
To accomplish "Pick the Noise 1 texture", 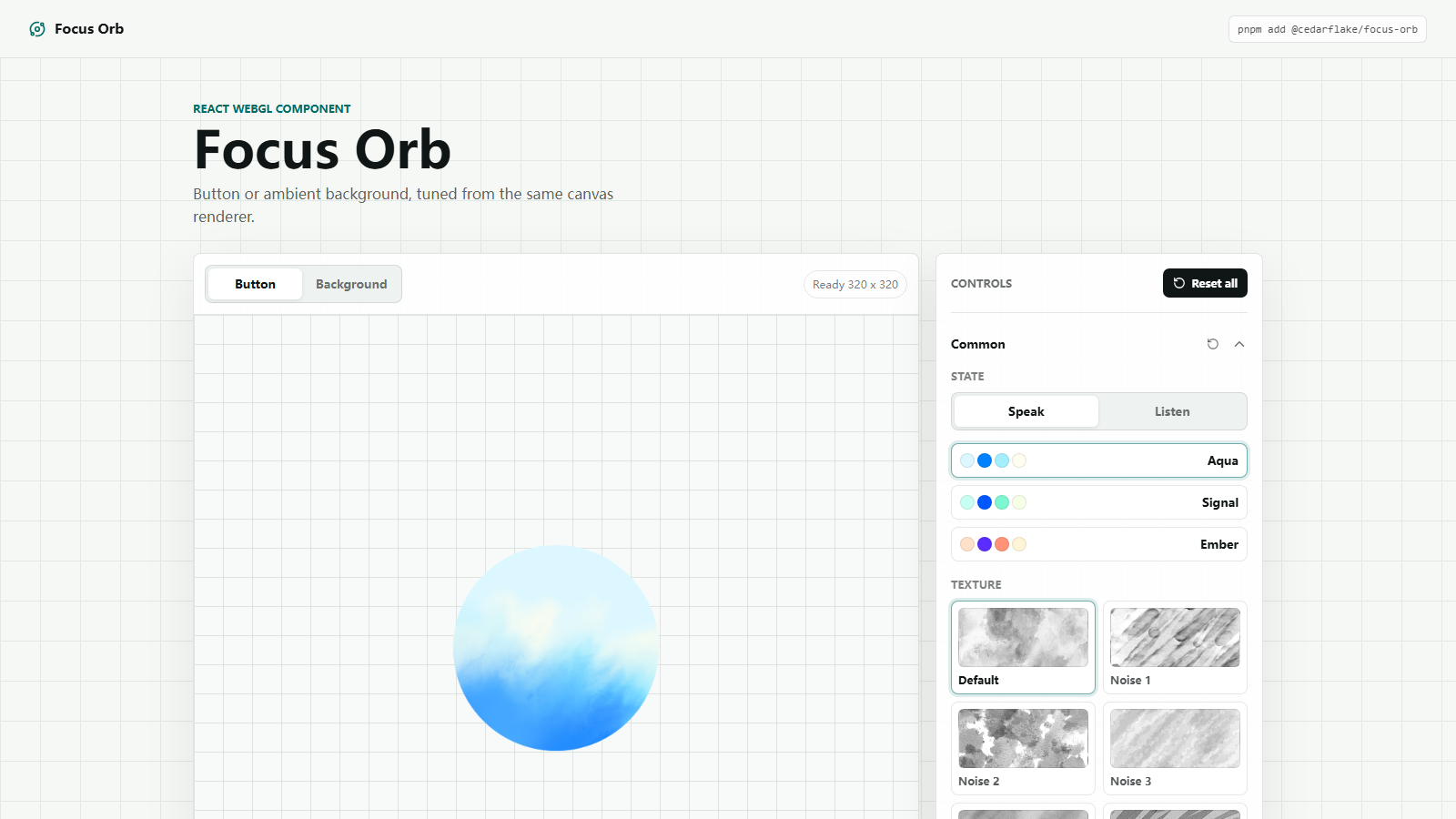I will pos(1175,647).
